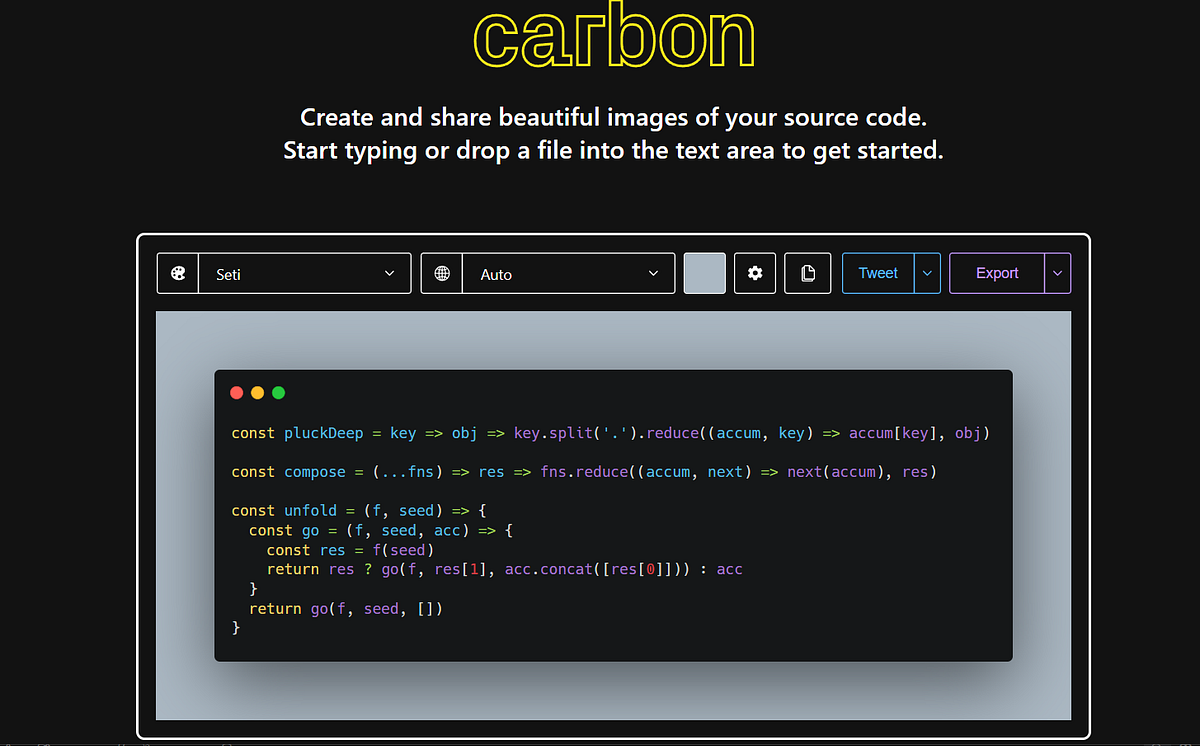Expand the Tweet options arrow
Viewport: 1200px width, 746px height.
927,273
